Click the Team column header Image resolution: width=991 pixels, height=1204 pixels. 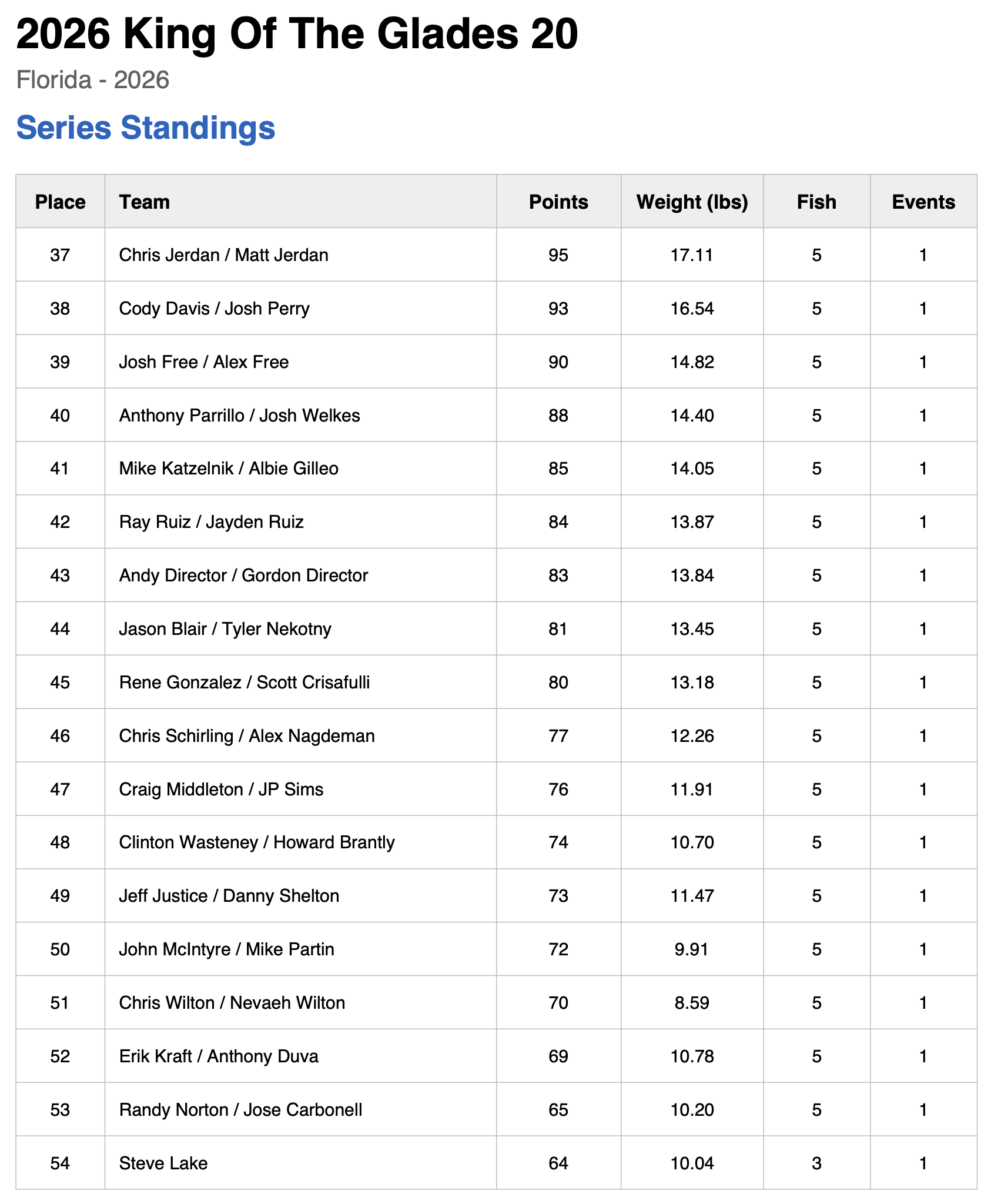point(145,202)
